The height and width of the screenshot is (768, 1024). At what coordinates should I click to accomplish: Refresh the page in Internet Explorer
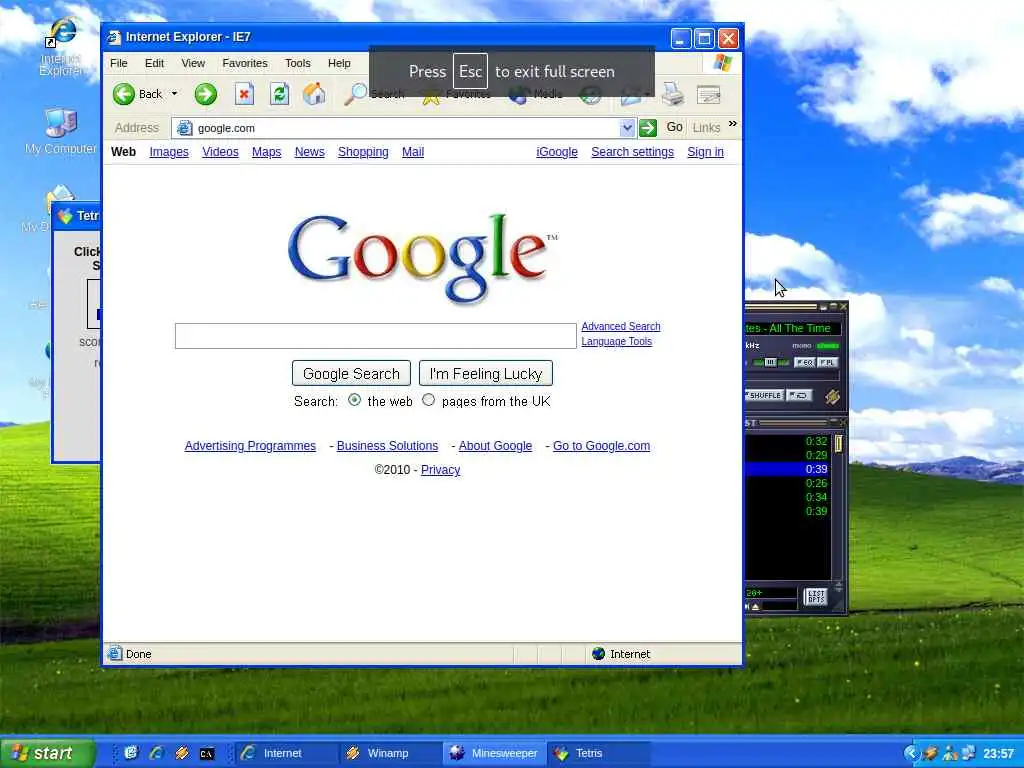pos(280,94)
